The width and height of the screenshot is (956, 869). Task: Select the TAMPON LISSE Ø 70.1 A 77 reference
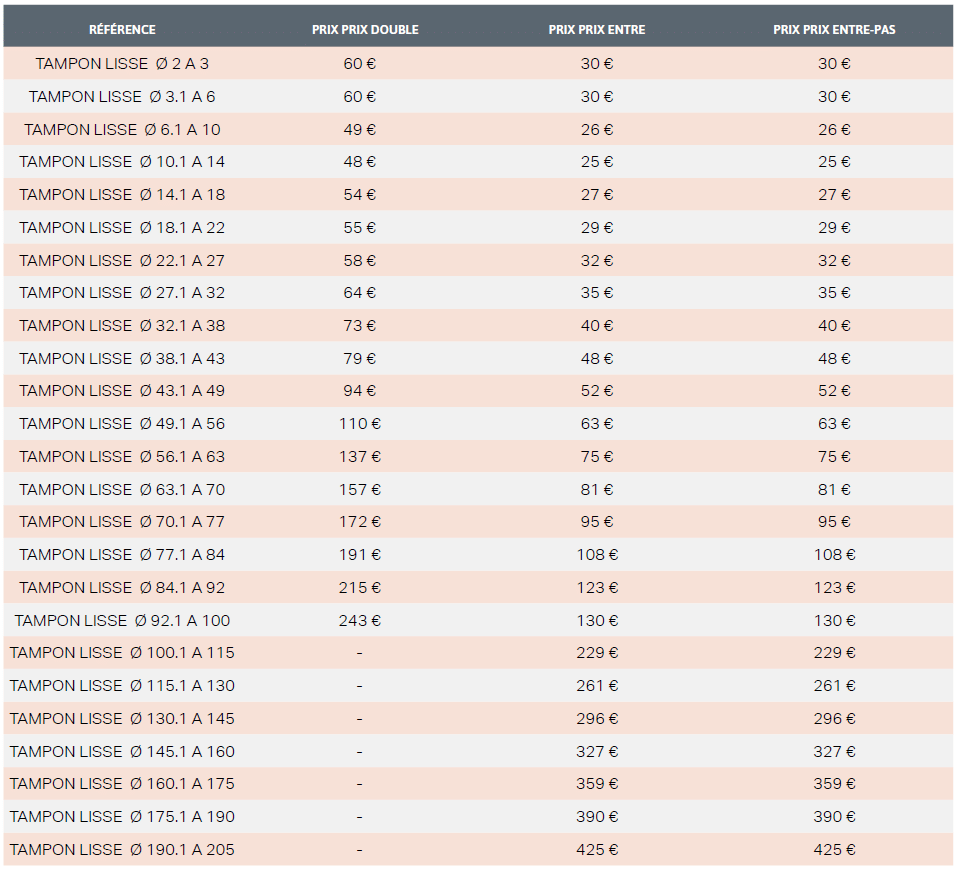(122, 522)
